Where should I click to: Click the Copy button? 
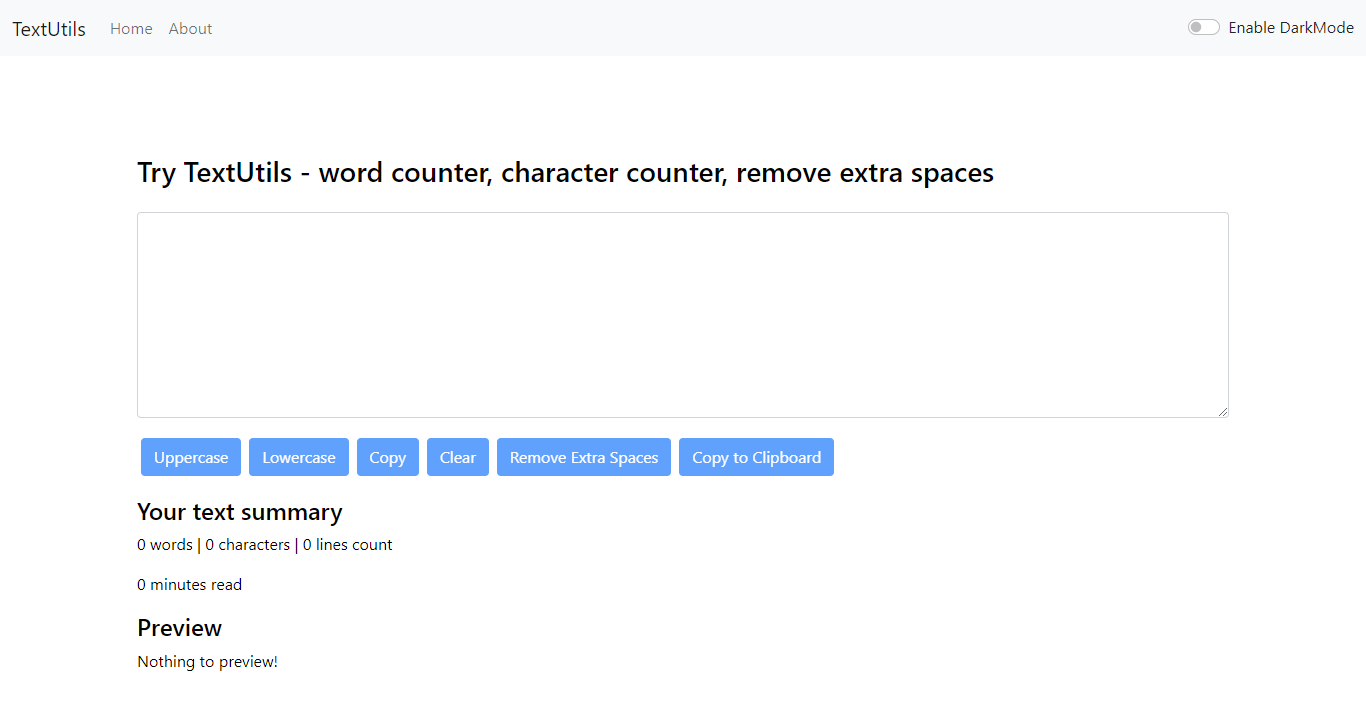[x=388, y=457]
